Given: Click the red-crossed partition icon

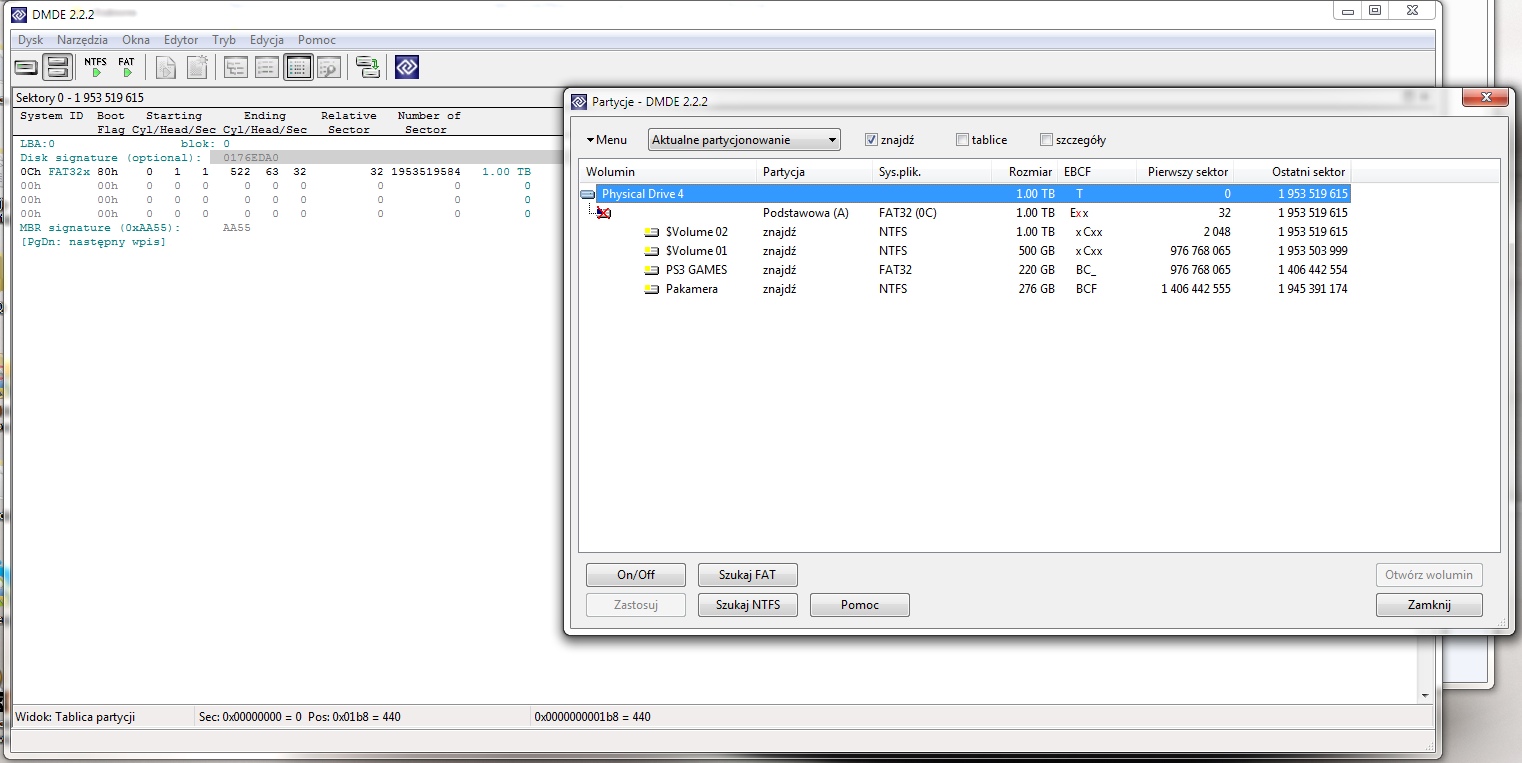Looking at the screenshot, I should (604, 213).
